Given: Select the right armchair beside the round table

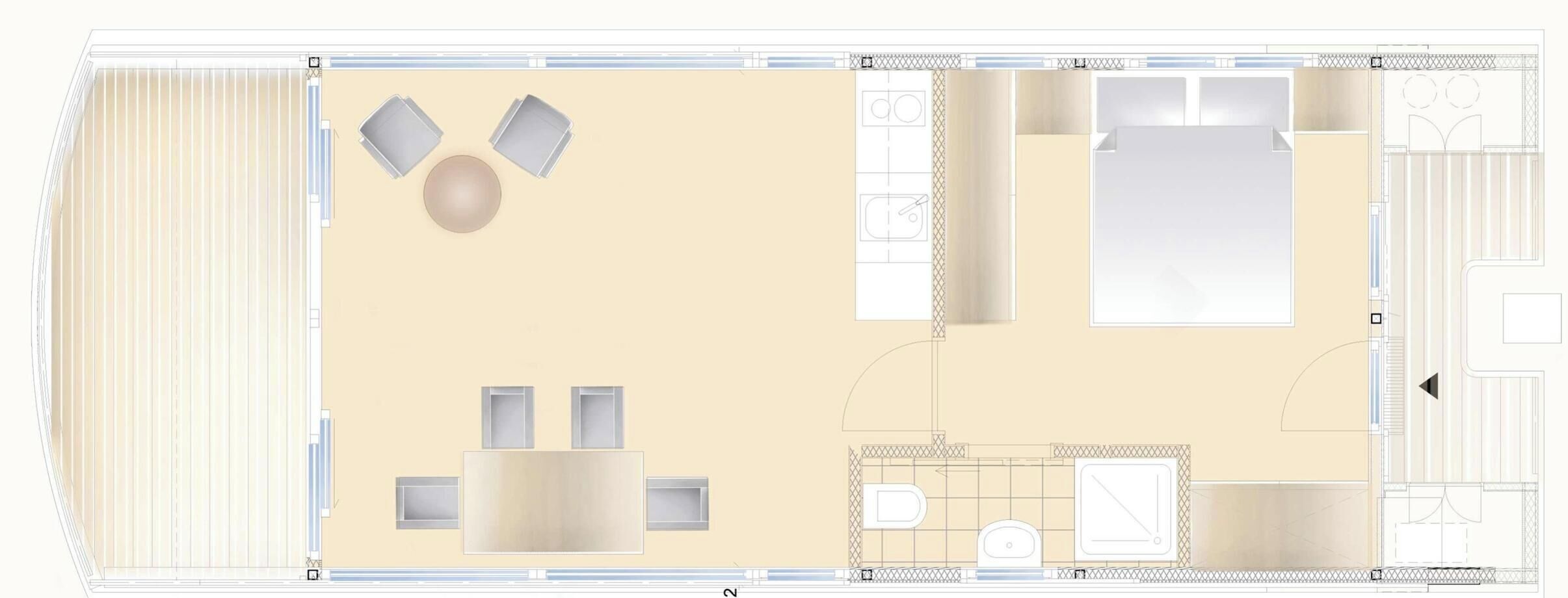Looking at the screenshot, I should [x=532, y=136].
